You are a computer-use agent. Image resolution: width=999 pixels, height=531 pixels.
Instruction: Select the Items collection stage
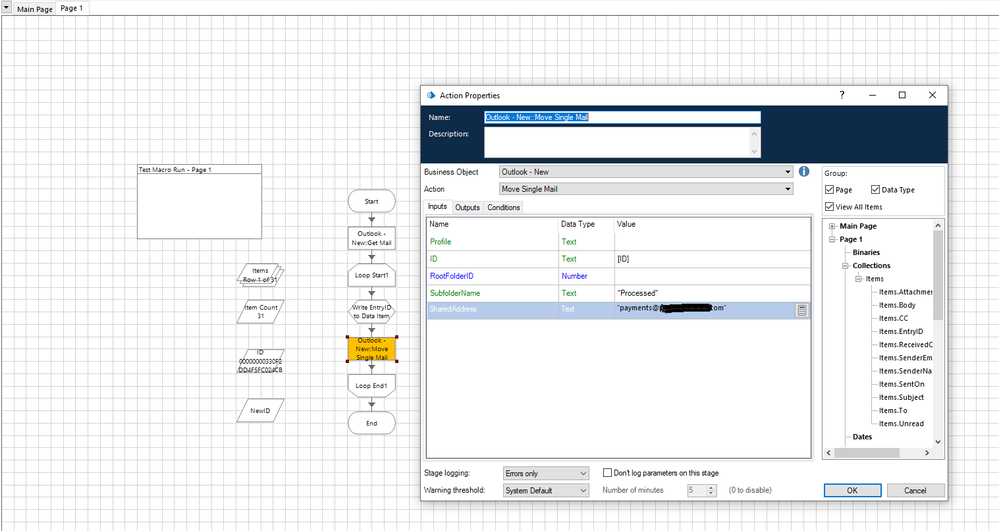point(260,275)
